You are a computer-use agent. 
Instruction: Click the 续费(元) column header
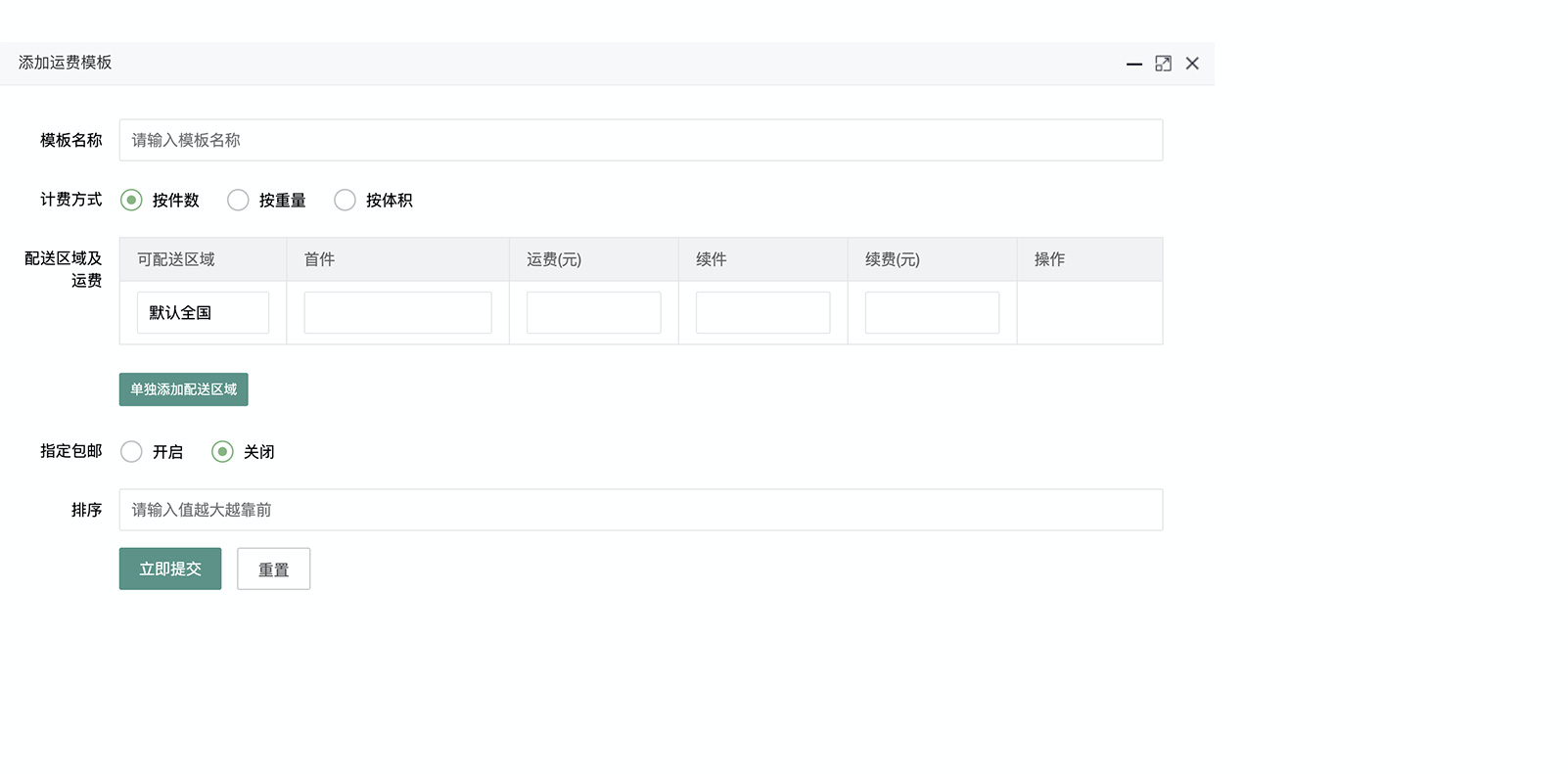point(933,259)
